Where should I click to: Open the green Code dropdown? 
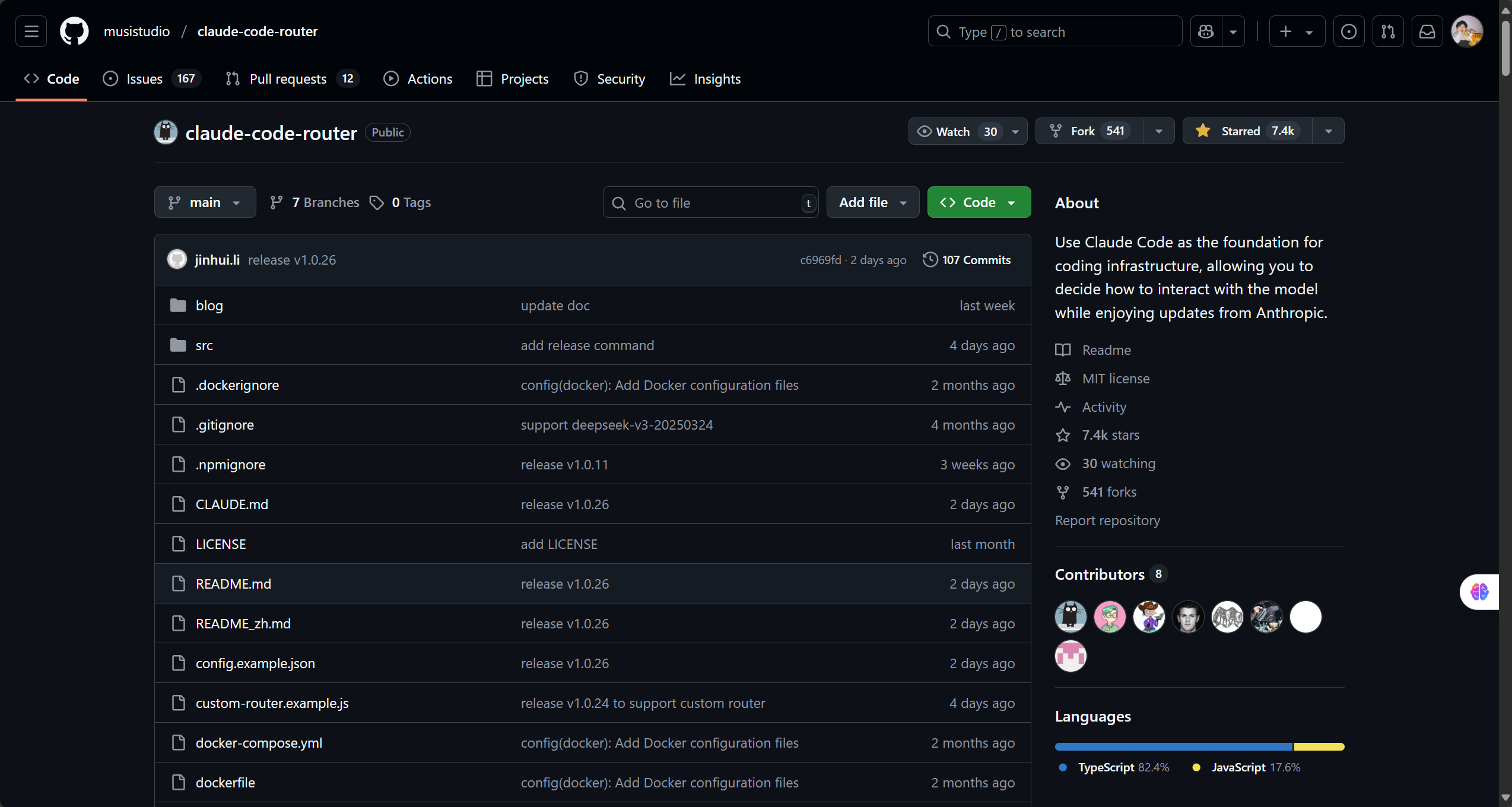[979, 202]
